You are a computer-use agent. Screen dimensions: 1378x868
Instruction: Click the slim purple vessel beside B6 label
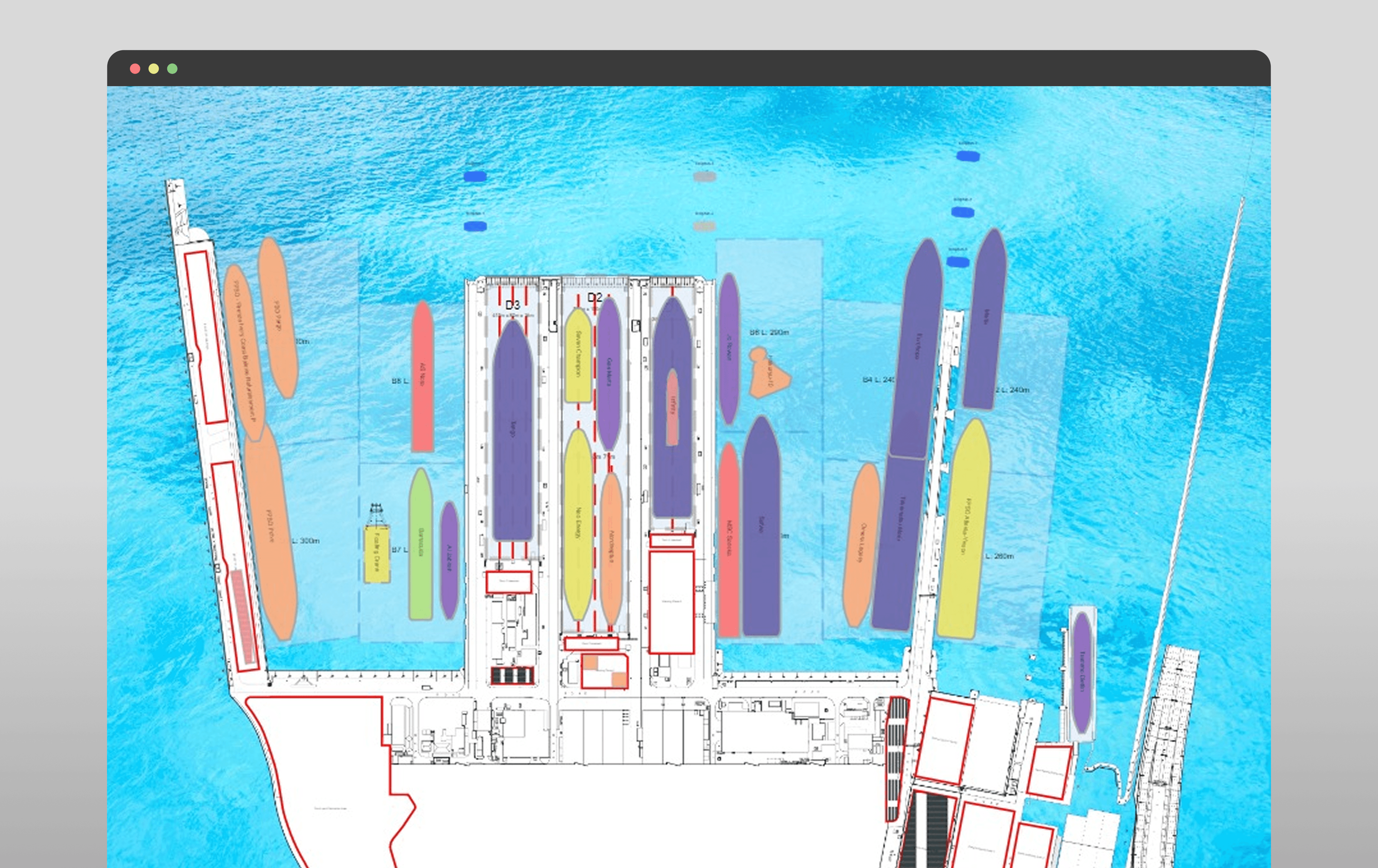click(728, 349)
